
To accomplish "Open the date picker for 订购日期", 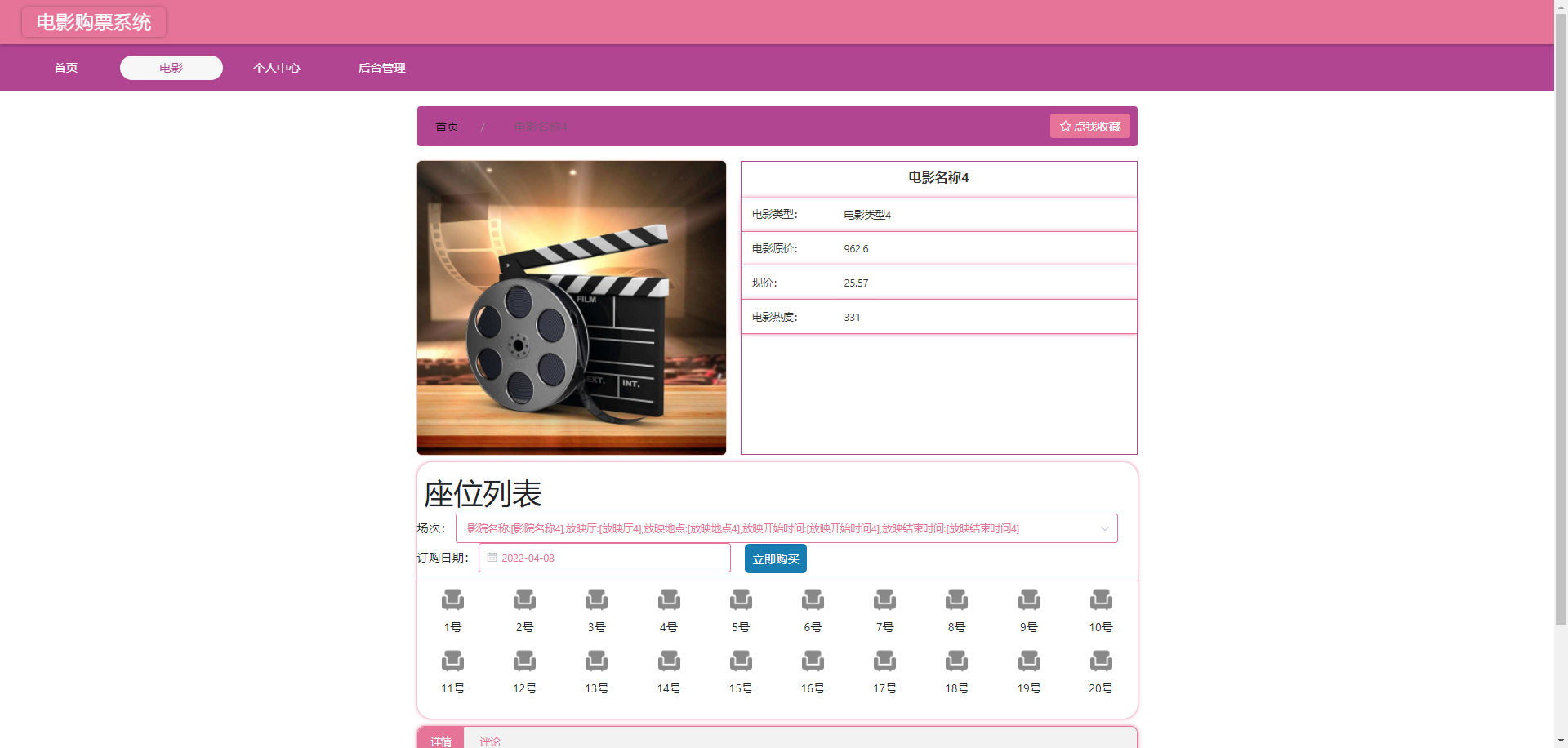I will 604,558.
